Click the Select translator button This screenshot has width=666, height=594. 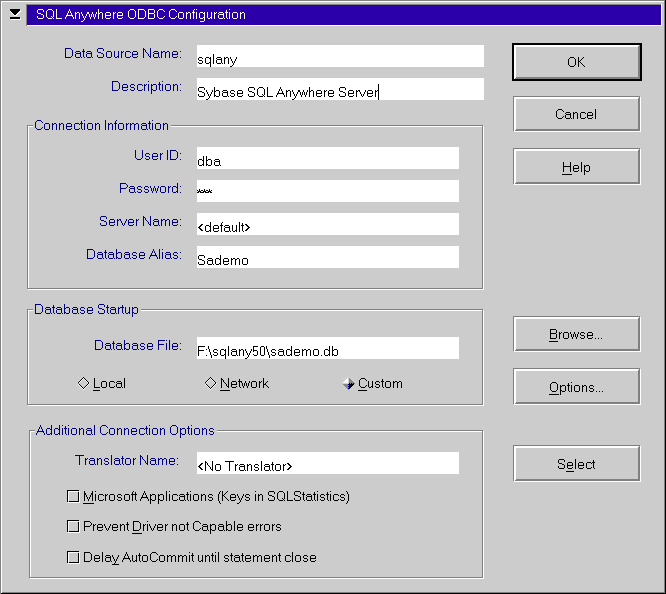[x=576, y=464]
